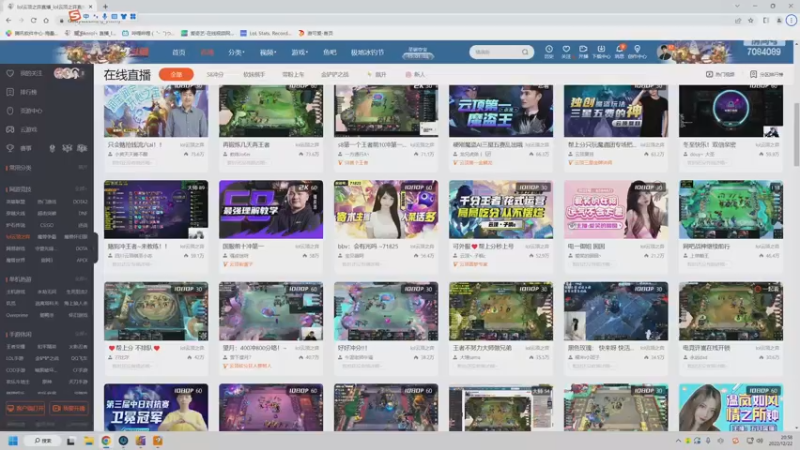800x450 pixels.
Task: Open the 关注 heart icon in top bar
Action: pyautogui.click(x=566, y=49)
